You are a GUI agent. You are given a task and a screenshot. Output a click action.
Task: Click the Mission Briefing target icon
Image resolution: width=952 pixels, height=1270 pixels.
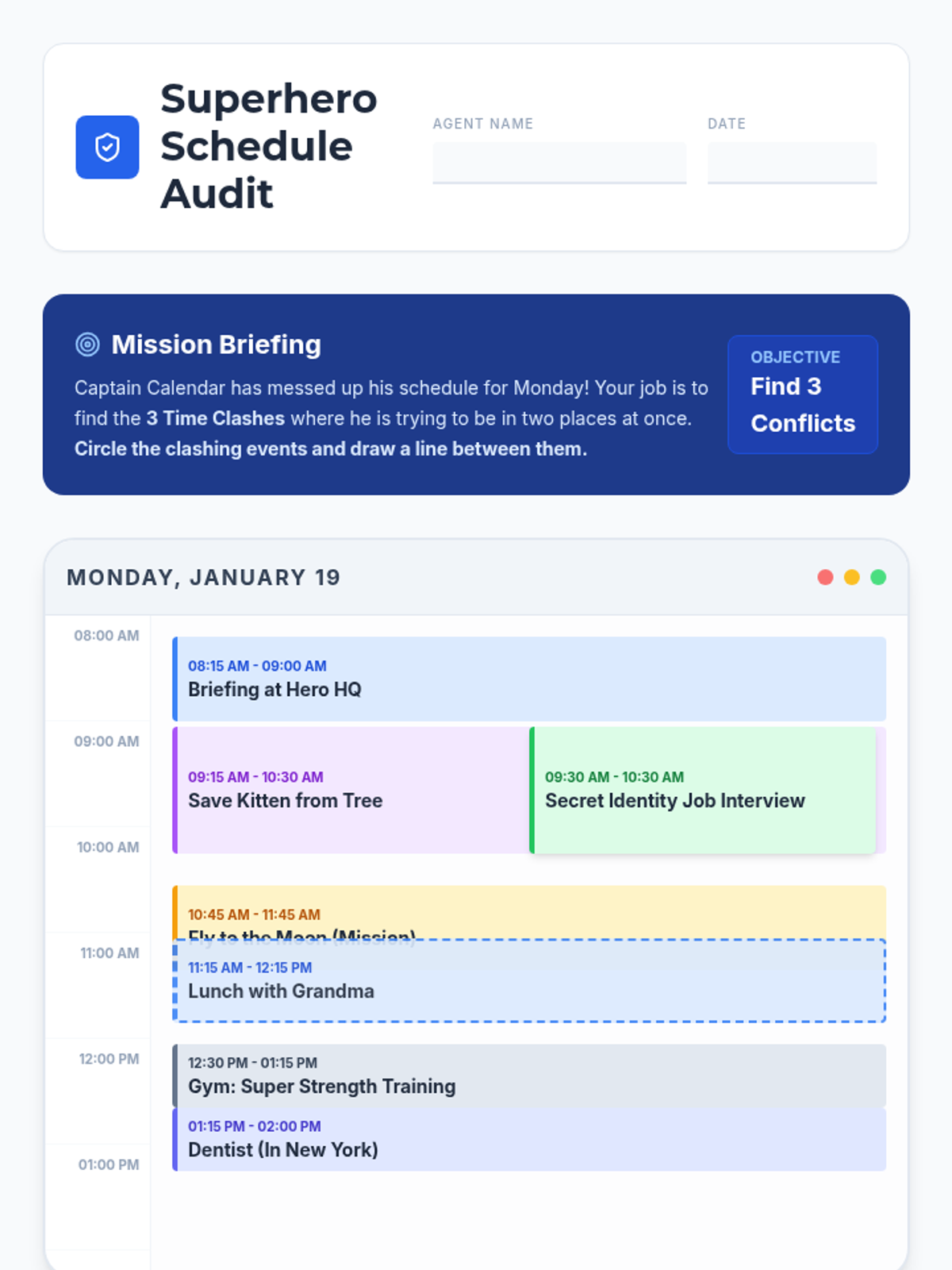click(87, 344)
